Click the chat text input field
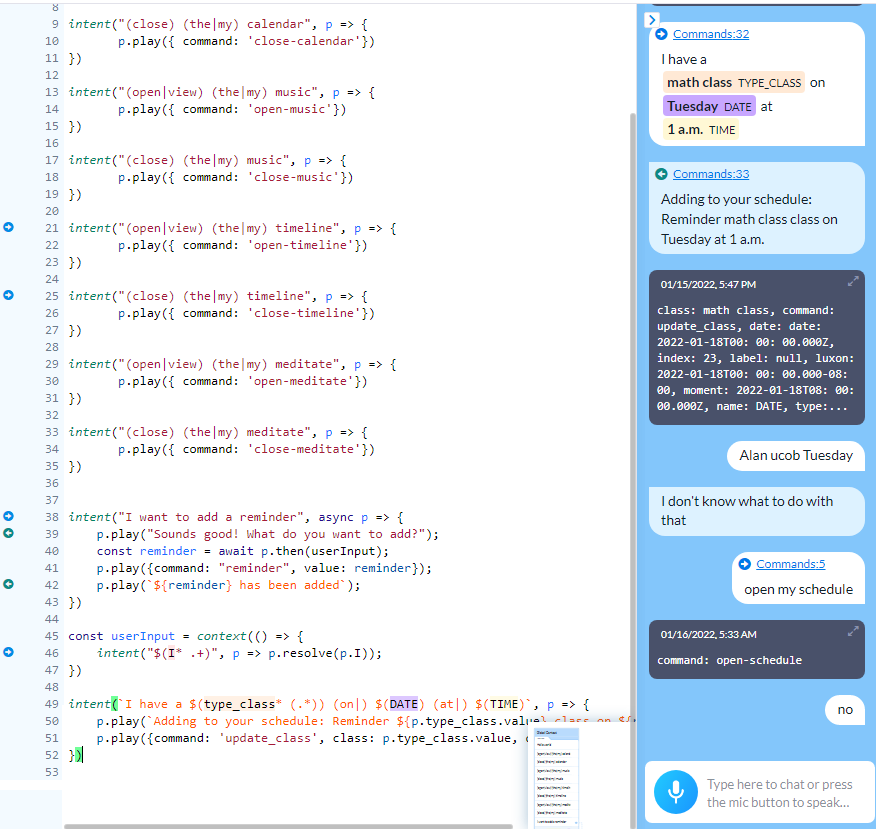The image size is (876, 829). [x=779, y=793]
